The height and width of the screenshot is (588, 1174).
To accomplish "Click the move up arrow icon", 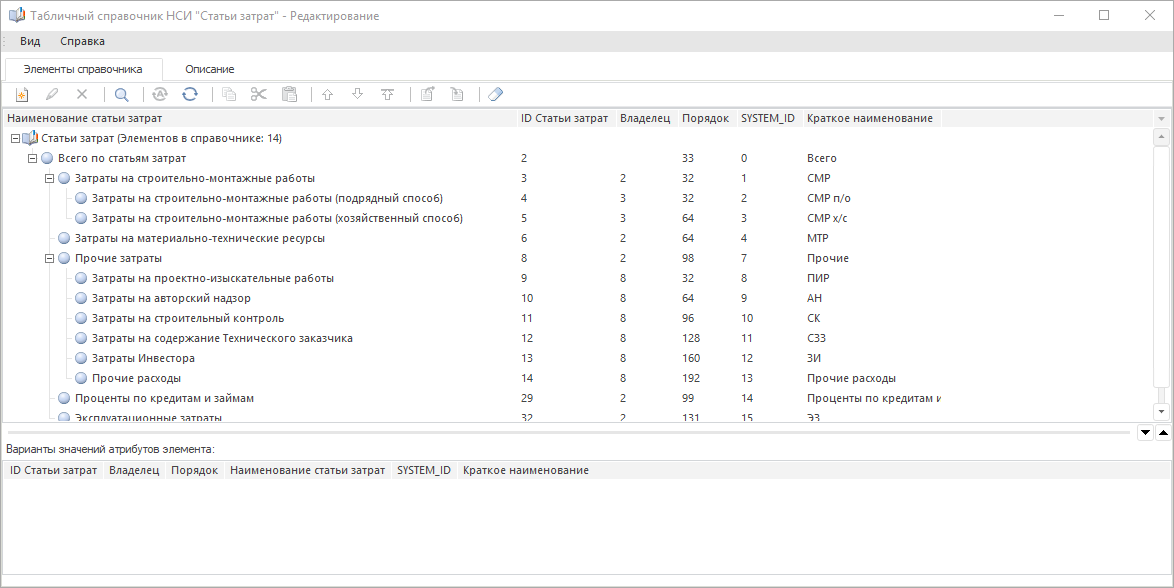I will [x=327, y=95].
